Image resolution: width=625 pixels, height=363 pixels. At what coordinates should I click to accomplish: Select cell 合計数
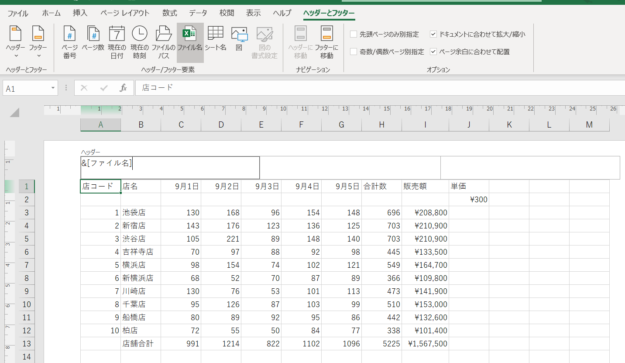(x=381, y=186)
